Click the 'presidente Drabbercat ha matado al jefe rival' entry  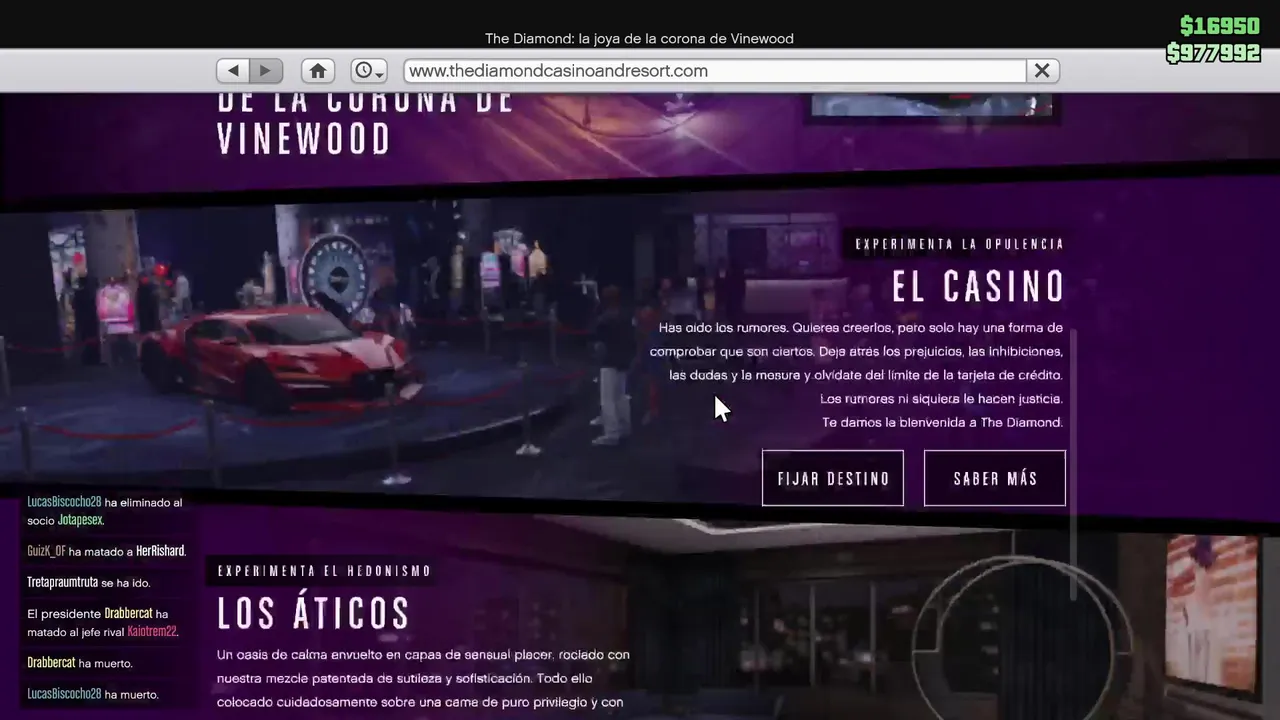pos(102,623)
